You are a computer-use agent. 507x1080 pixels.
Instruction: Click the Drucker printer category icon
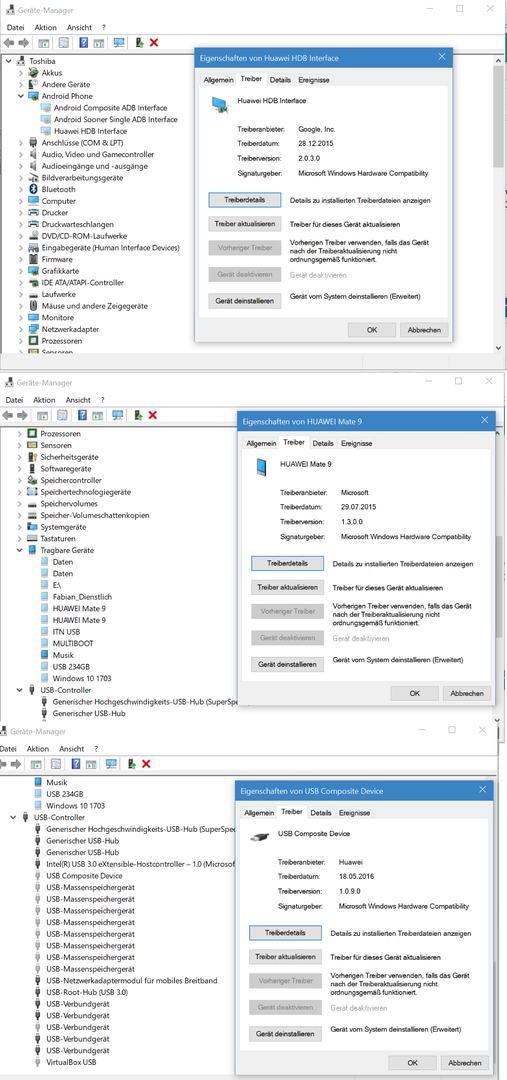(34, 213)
